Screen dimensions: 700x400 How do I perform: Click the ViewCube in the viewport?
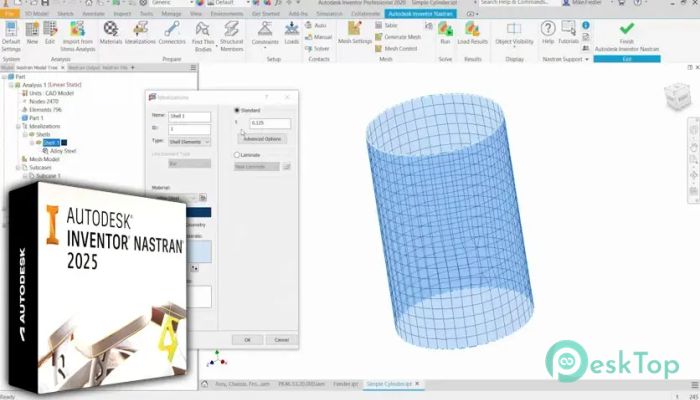(x=678, y=96)
